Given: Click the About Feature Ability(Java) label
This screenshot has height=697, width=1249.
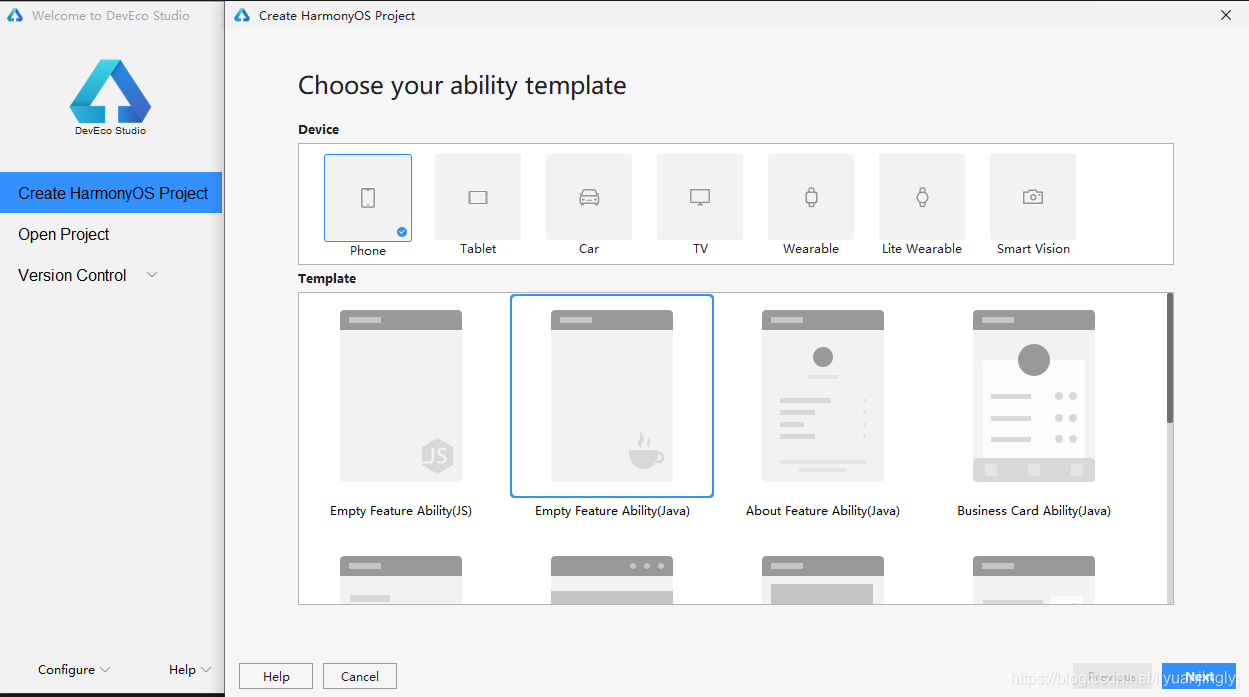Looking at the screenshot, I should [823, 511].
